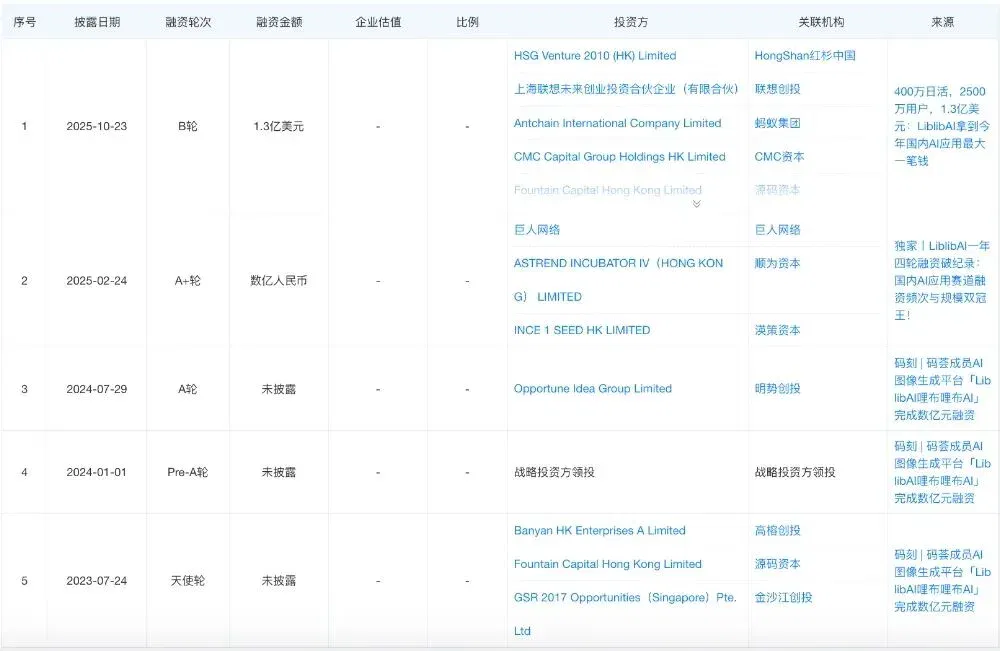This screenshot has height=651, width=1000.
Task: Click the 投资方 column header
Action: pos(631,22)
